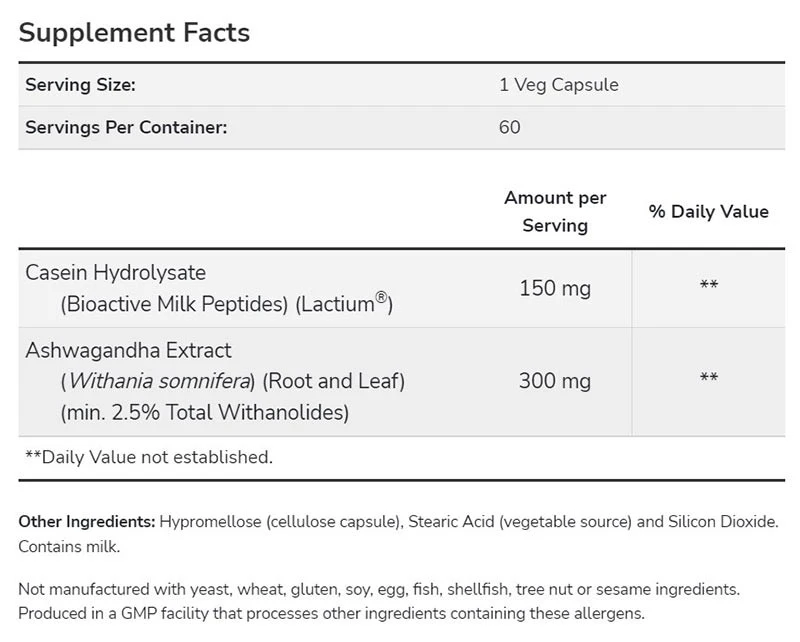Click the Amount per Serving column header
This screenshot has height=642, width=800.
(555, 211)
